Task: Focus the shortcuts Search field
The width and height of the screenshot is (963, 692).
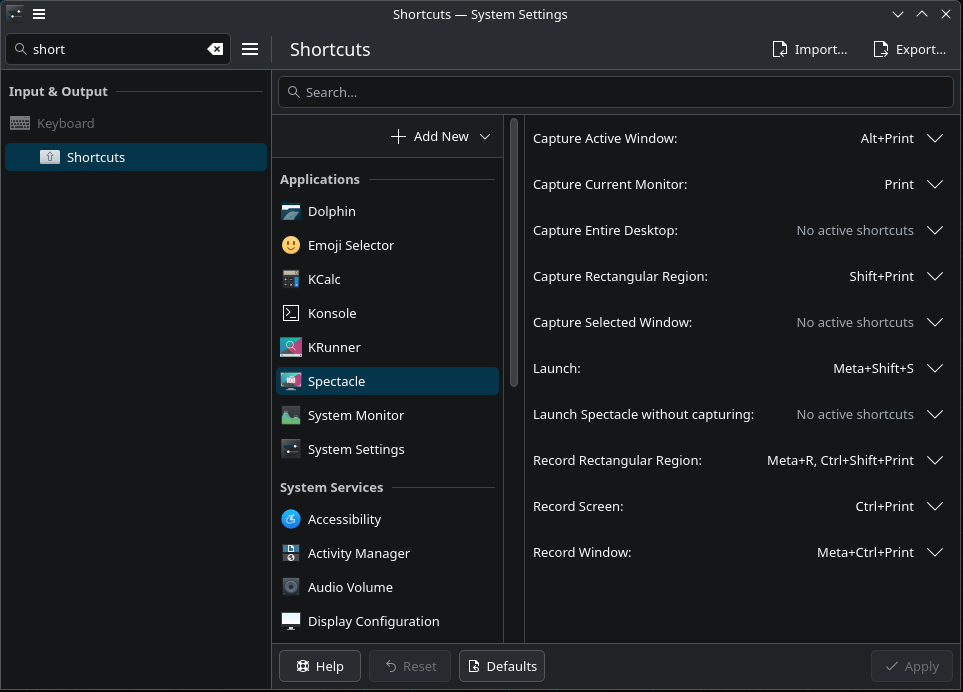Action: (615, 92)
